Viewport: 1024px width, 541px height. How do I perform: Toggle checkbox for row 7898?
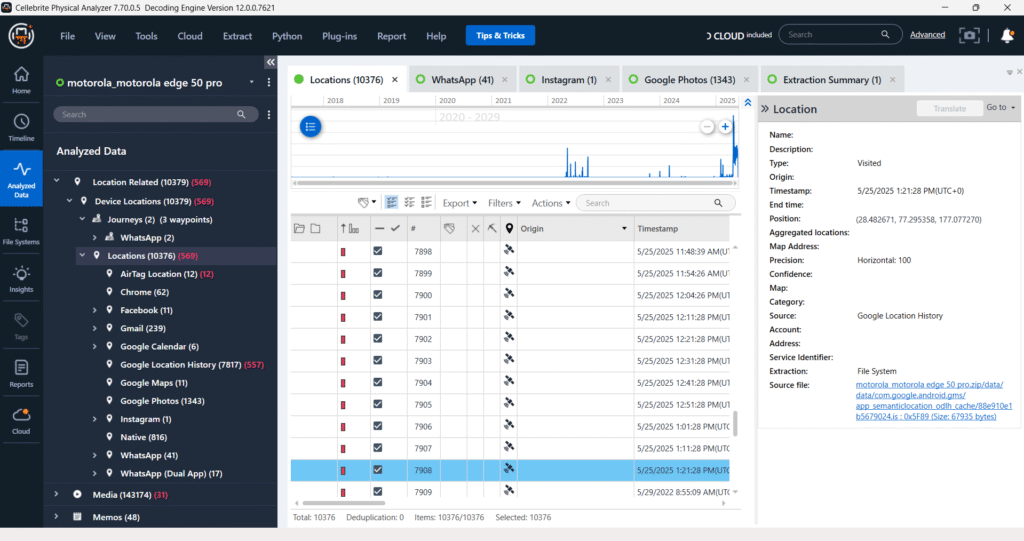[377, 251]
